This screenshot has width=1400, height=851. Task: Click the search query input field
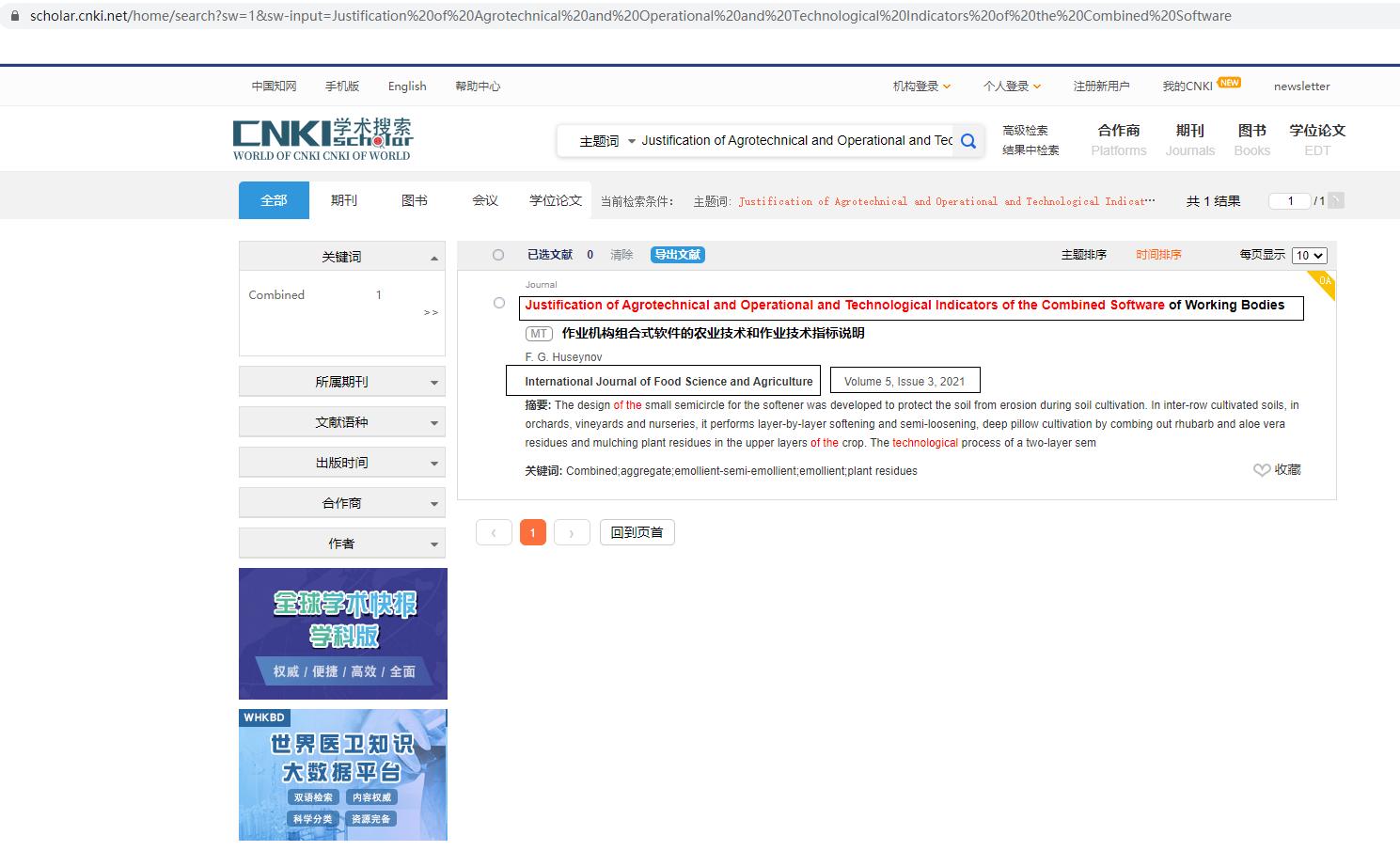796,141
